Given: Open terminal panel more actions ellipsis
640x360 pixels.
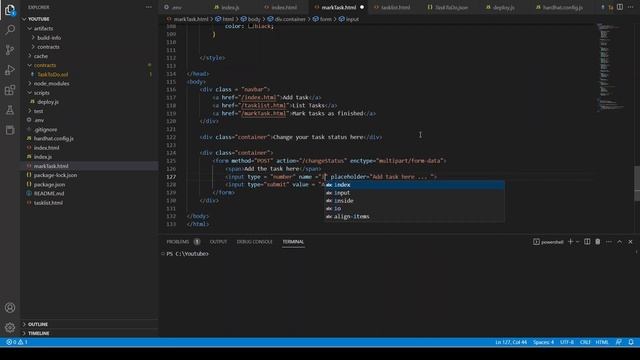Looking at the screenshot, I should [x=609, y=242].
